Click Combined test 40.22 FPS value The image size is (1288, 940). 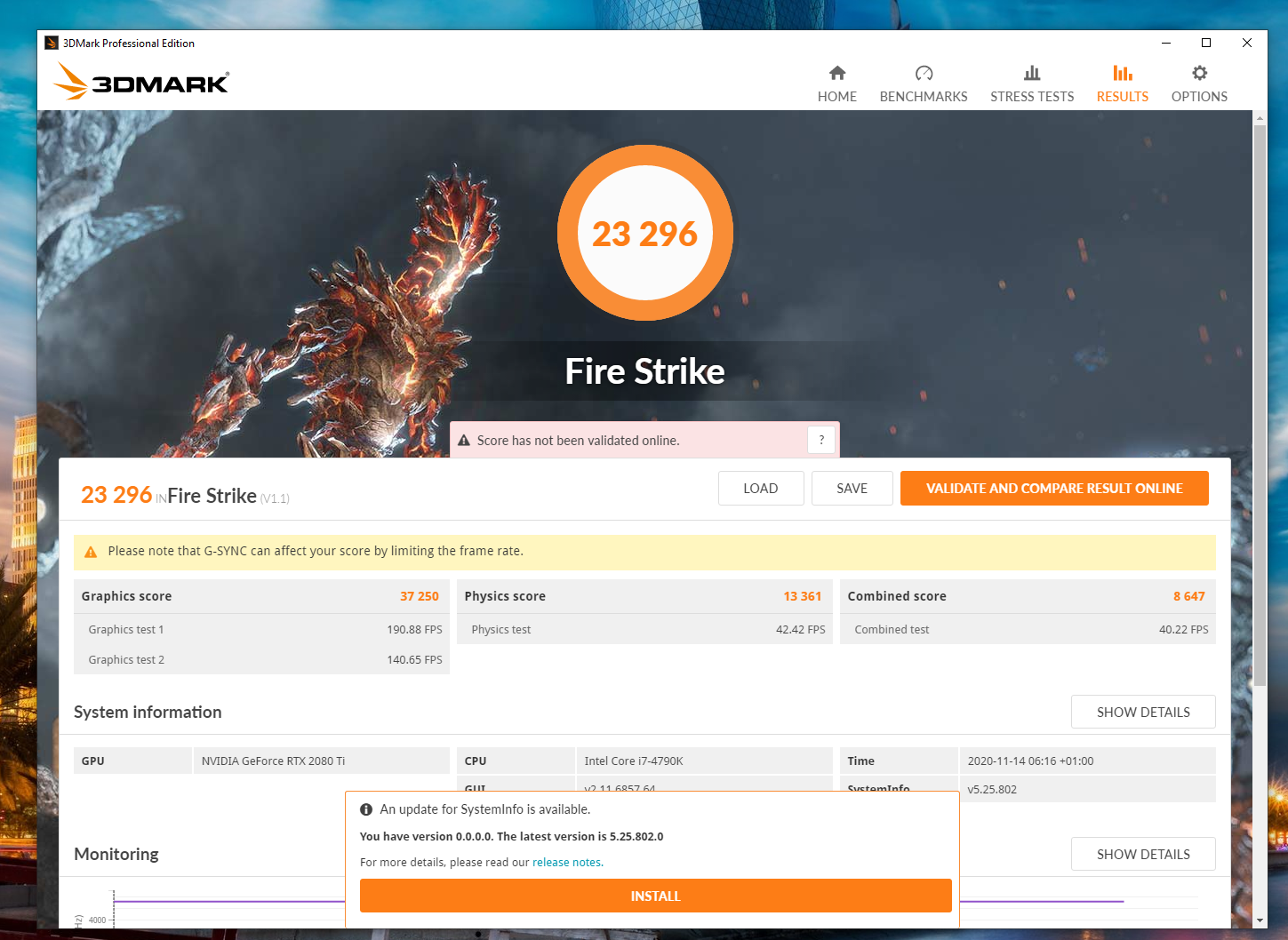1184,630
